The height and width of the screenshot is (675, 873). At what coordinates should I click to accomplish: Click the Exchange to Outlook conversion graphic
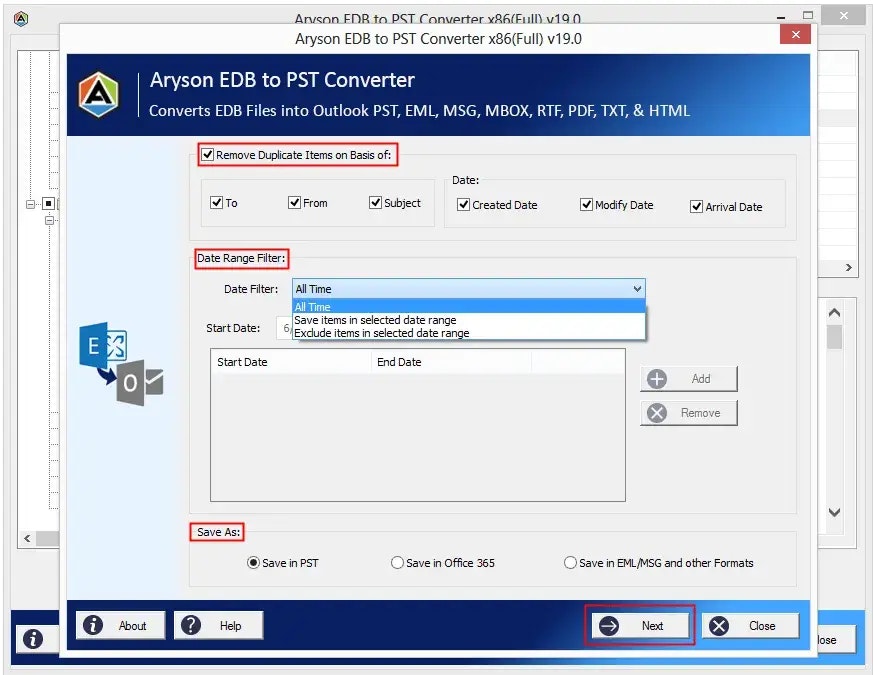coord(121,363)
